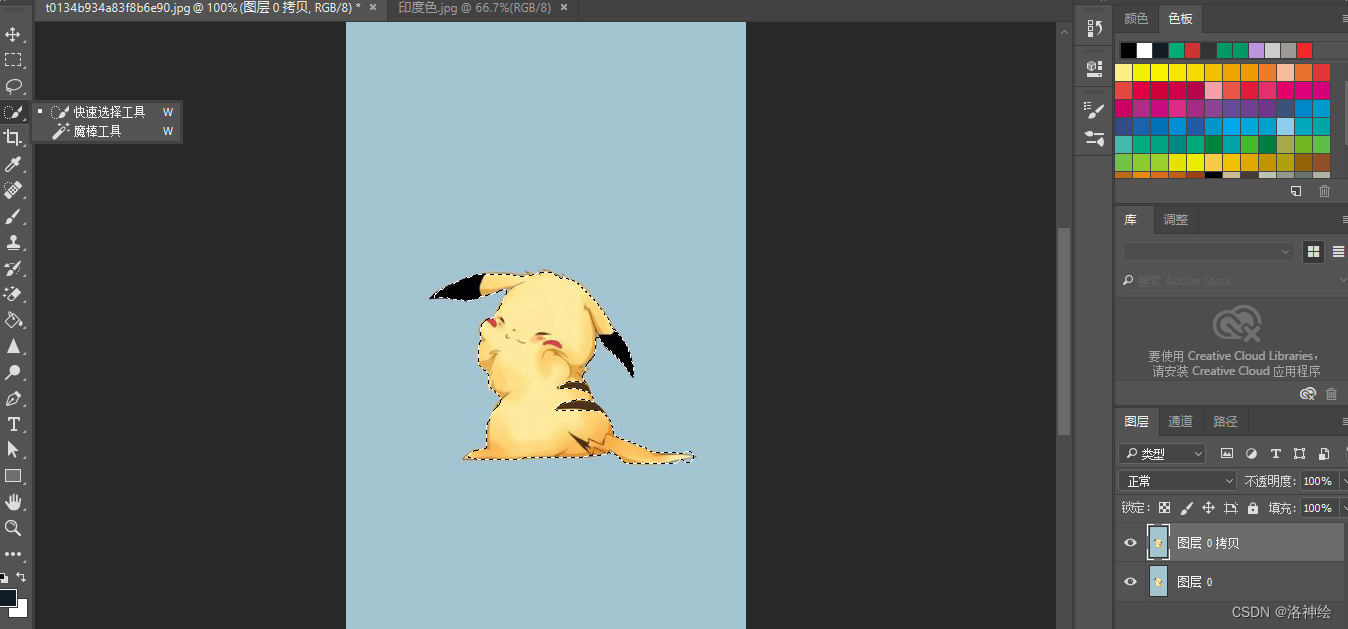Click the library panel trash icon
Viewport: 1348px width, 629px height.
(x=1331, y=394)
